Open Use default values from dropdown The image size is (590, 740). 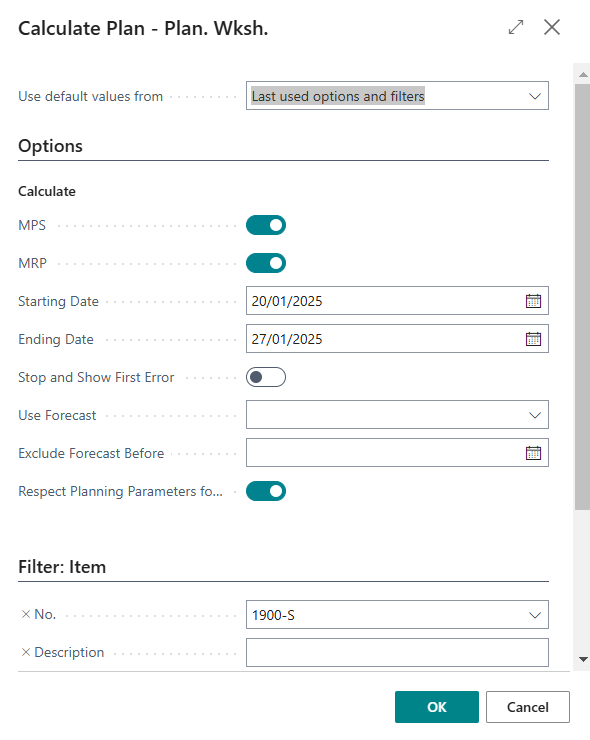click(397, 96)
